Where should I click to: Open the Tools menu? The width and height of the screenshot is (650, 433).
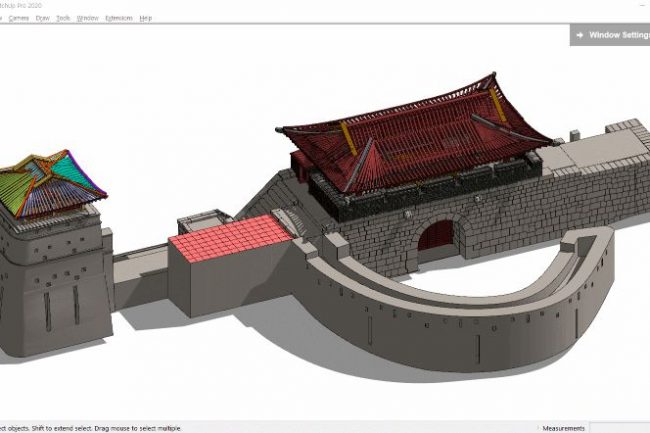click(64, 18)
